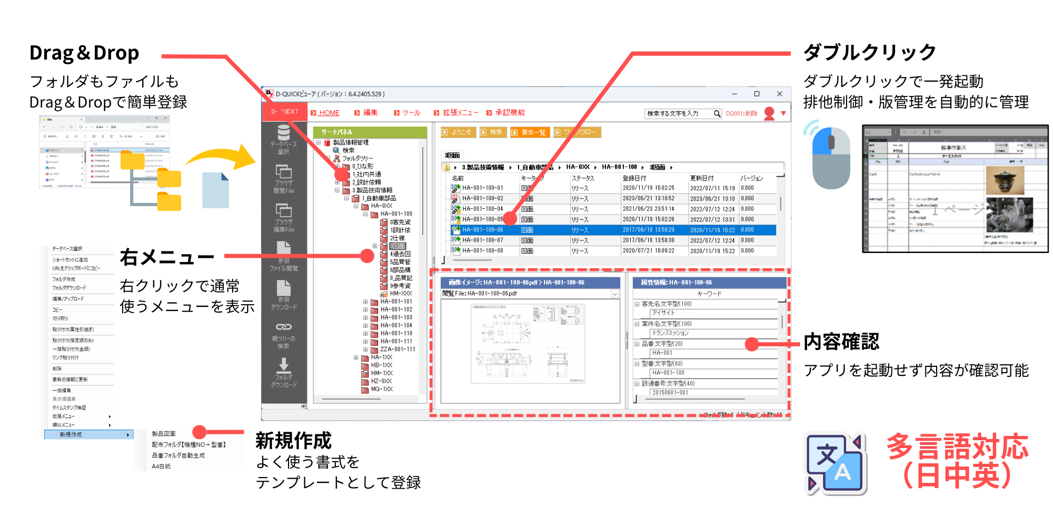The image size is (1053, 515).
Task: Select file row HA-001-100-07
Action: pos(482,240)
